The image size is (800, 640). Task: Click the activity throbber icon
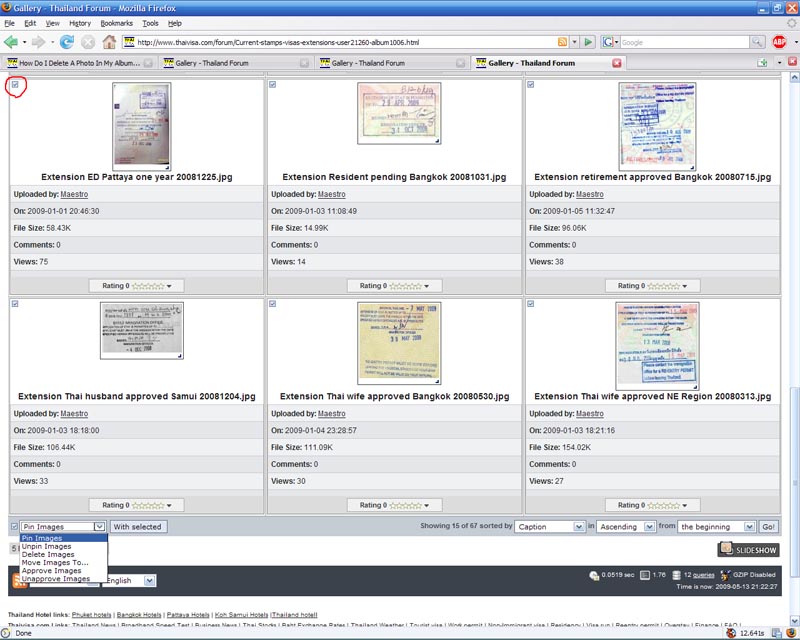click(x=791, y=23)
